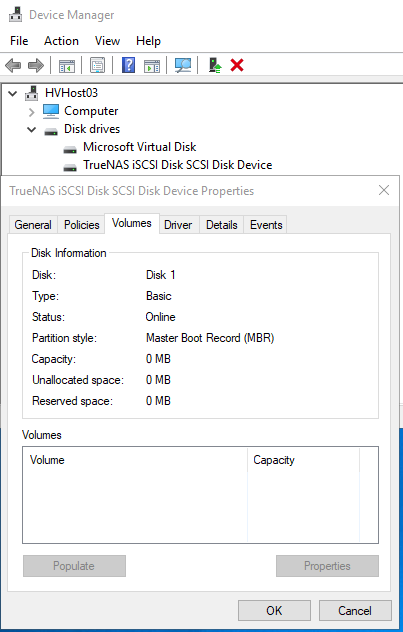Click the red X Uninstall device icon
The width and height of the screenshot is (403, 632).
237,65
